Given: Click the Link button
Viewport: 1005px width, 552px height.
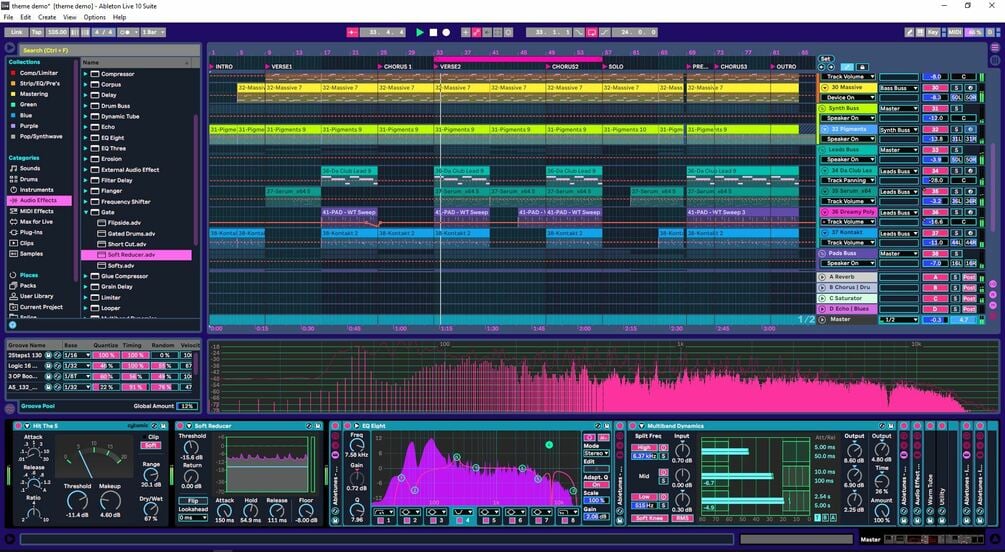Looking at the screenshot, I should pos(17,32).
